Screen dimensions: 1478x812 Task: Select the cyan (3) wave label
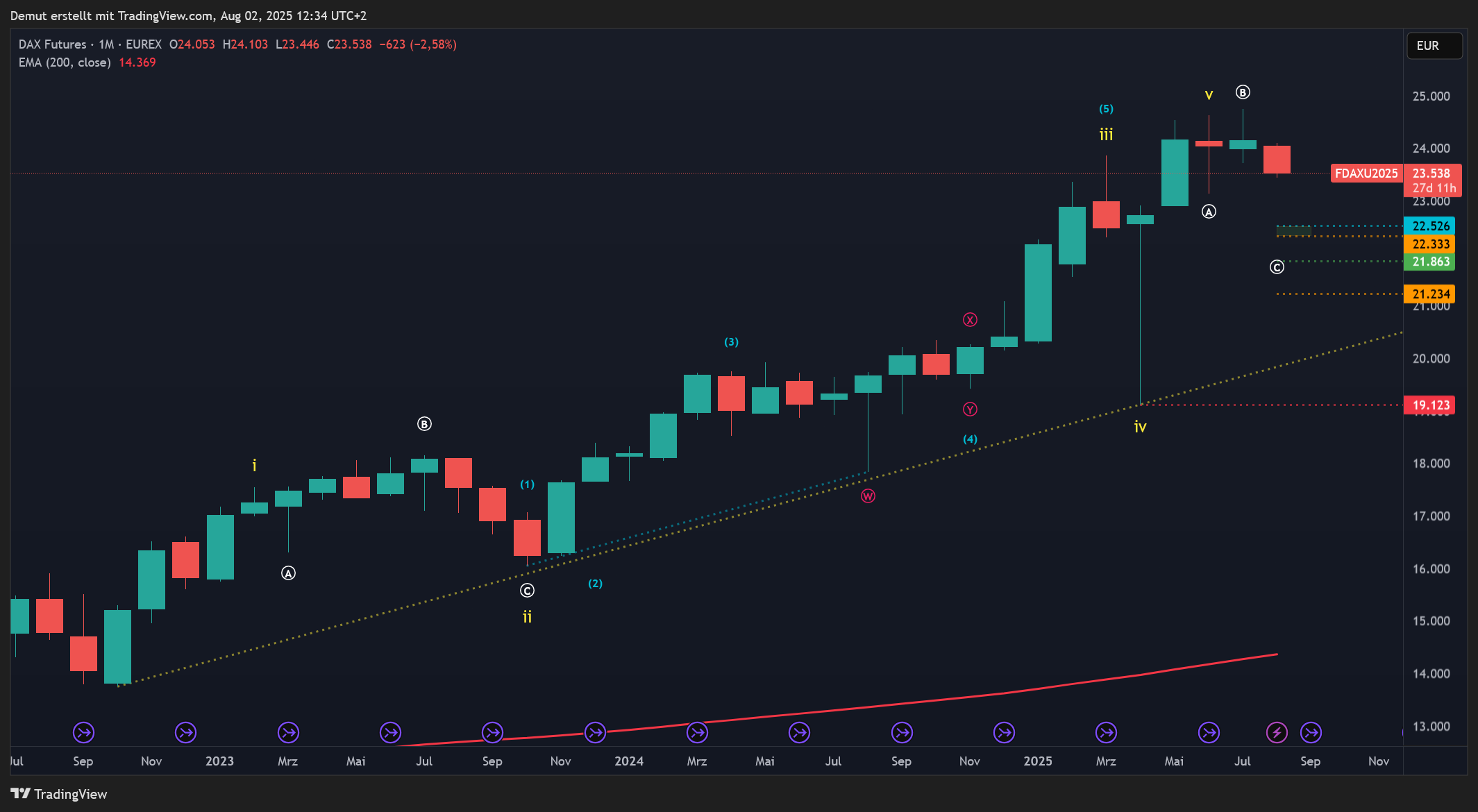[x=731, y=342]
